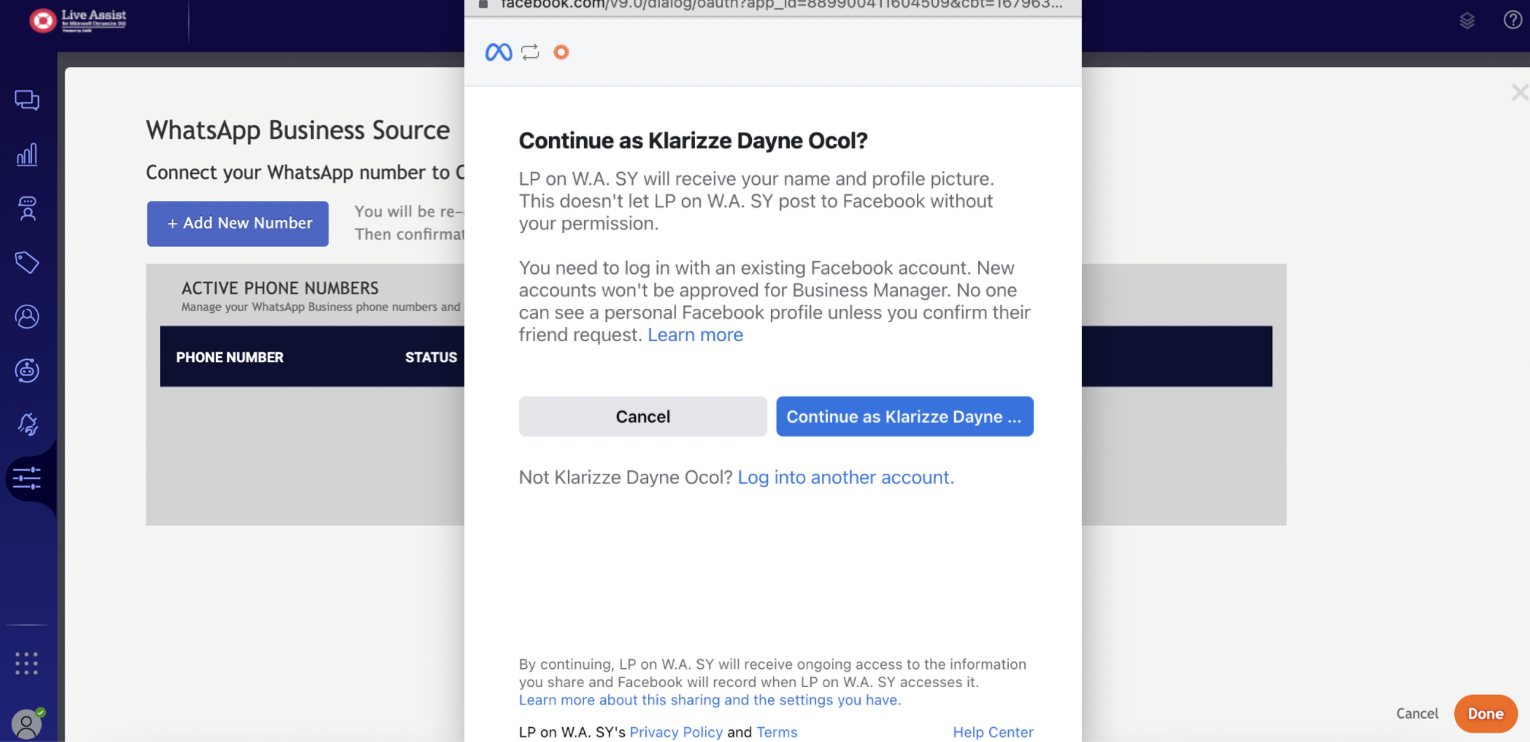
Task: Open the Privacy Policy link
Action: tap(676, 732)
